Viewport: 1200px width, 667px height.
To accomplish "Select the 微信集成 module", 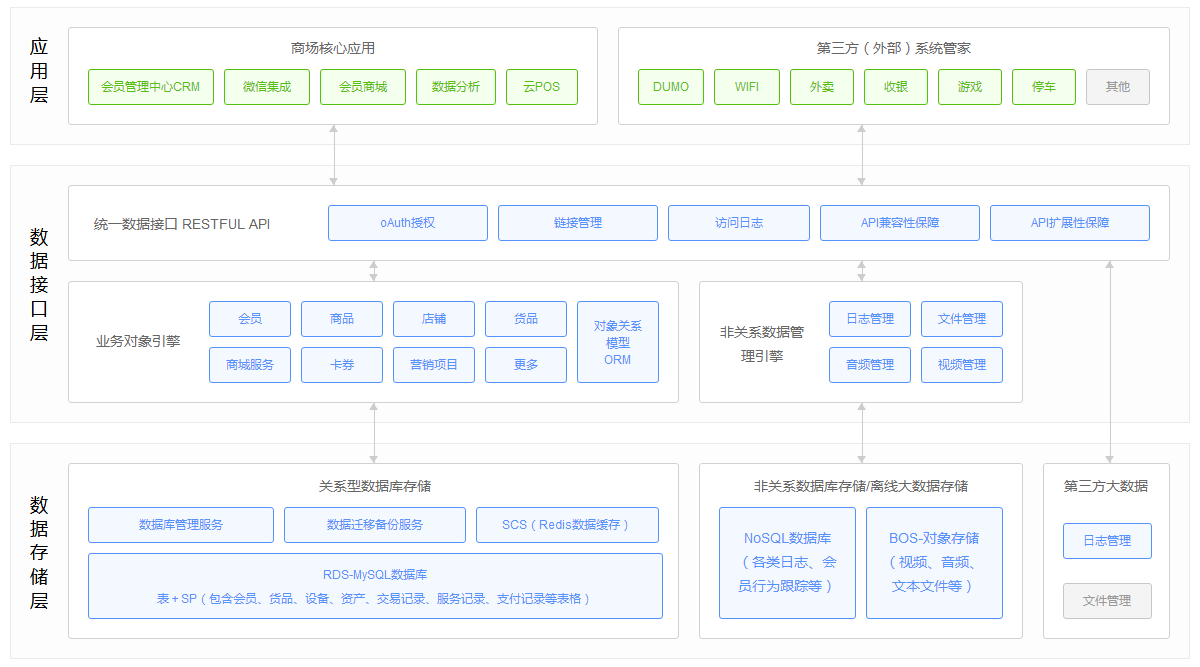I will (266, 87).
